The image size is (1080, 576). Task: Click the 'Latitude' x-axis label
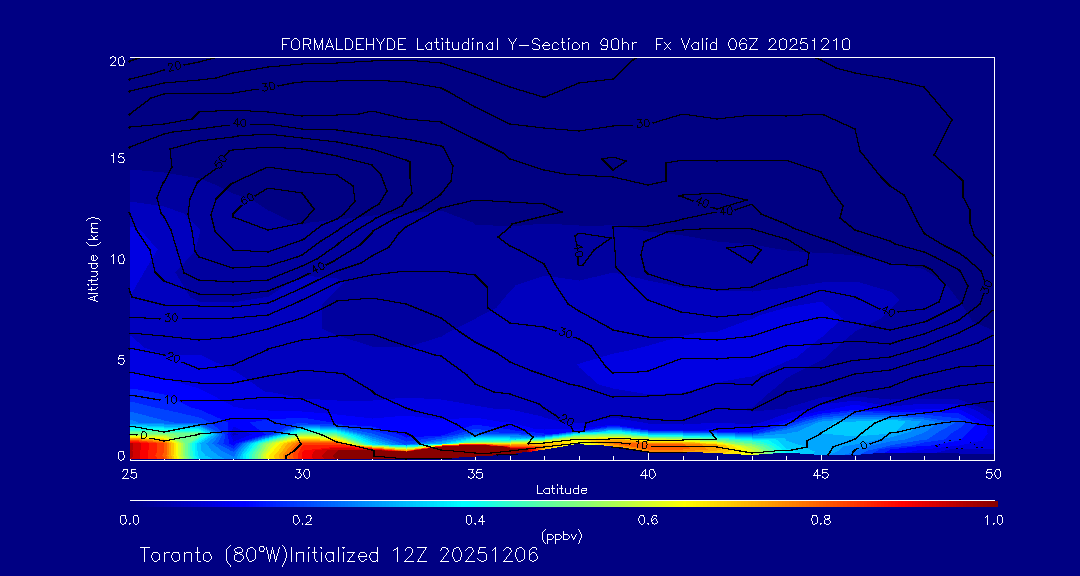[561, 490]
